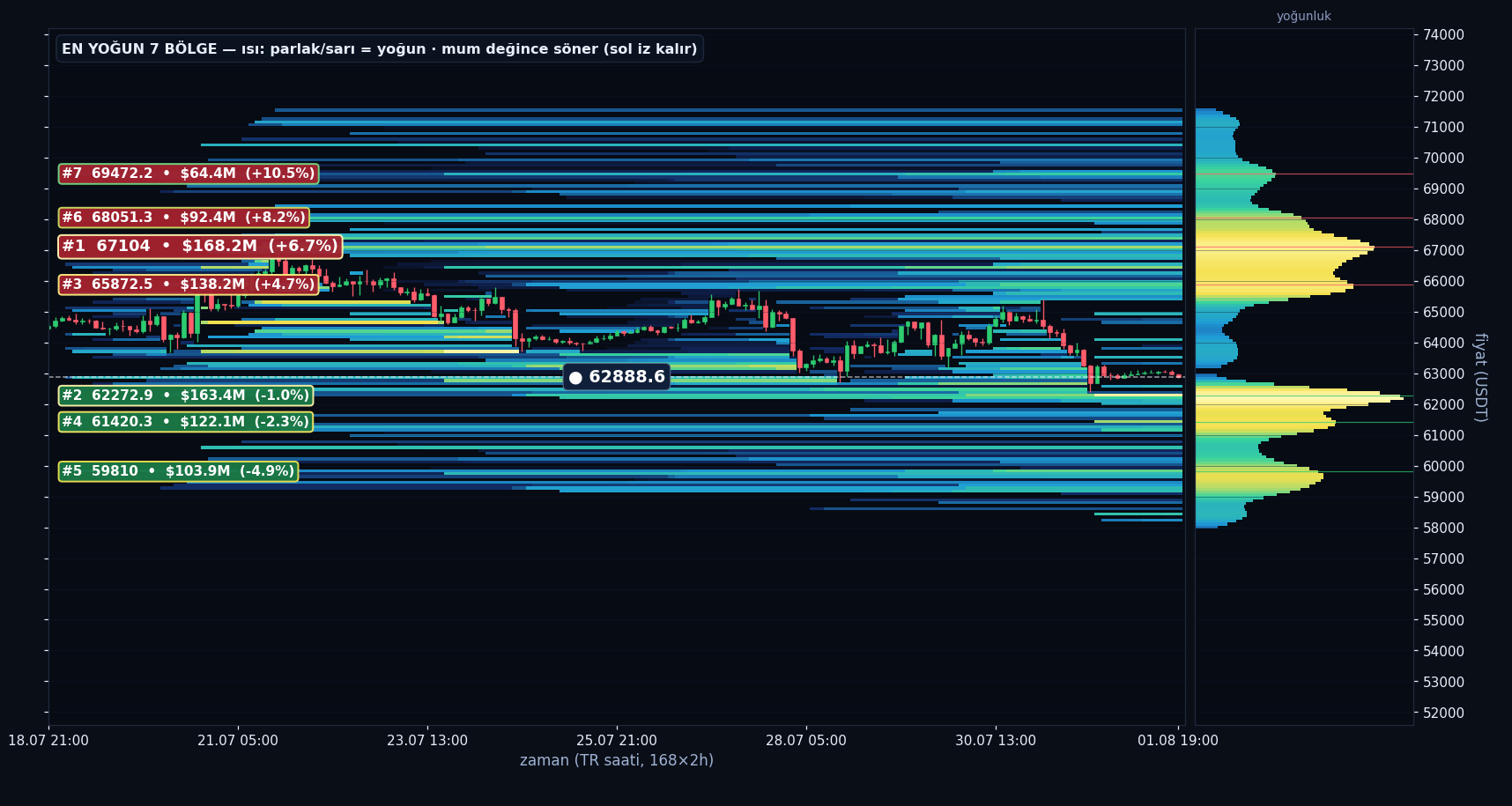Click the 67000 price tick

click(1443, 251)
